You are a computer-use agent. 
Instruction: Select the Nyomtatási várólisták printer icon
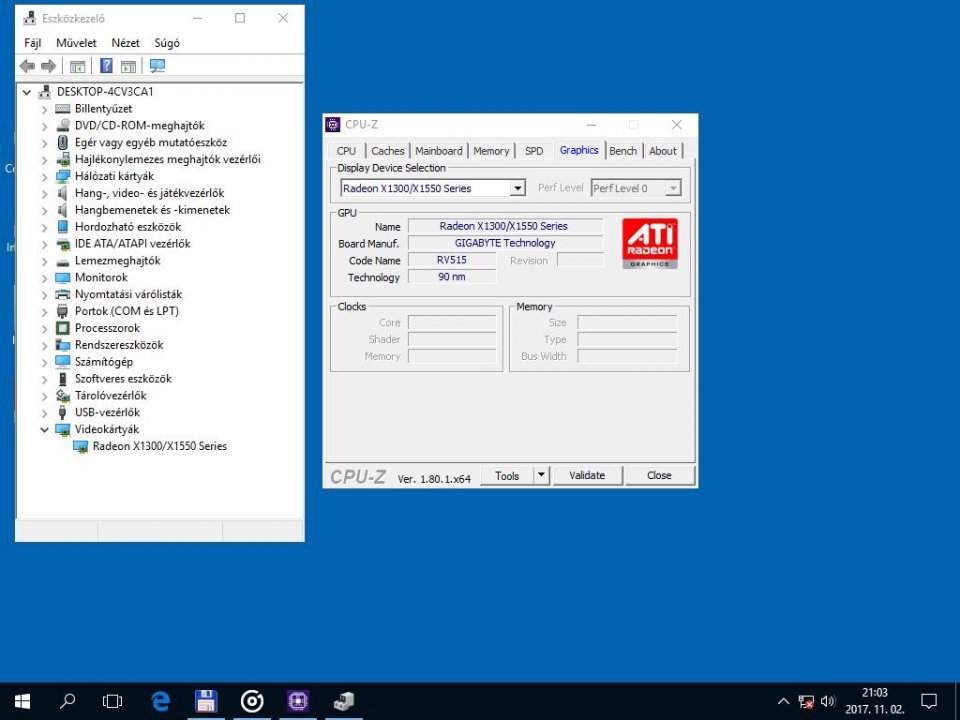point(62,294)
